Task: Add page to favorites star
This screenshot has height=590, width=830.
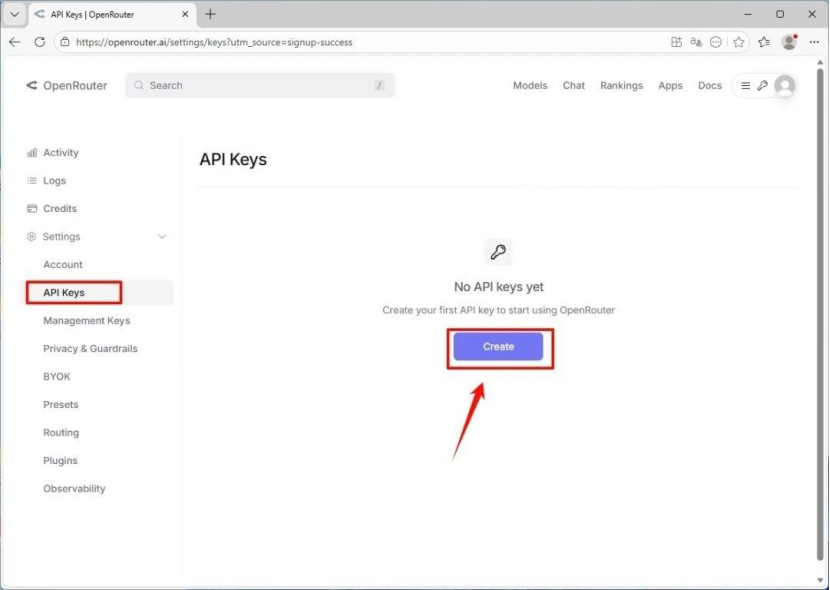Action: point(738,42)
